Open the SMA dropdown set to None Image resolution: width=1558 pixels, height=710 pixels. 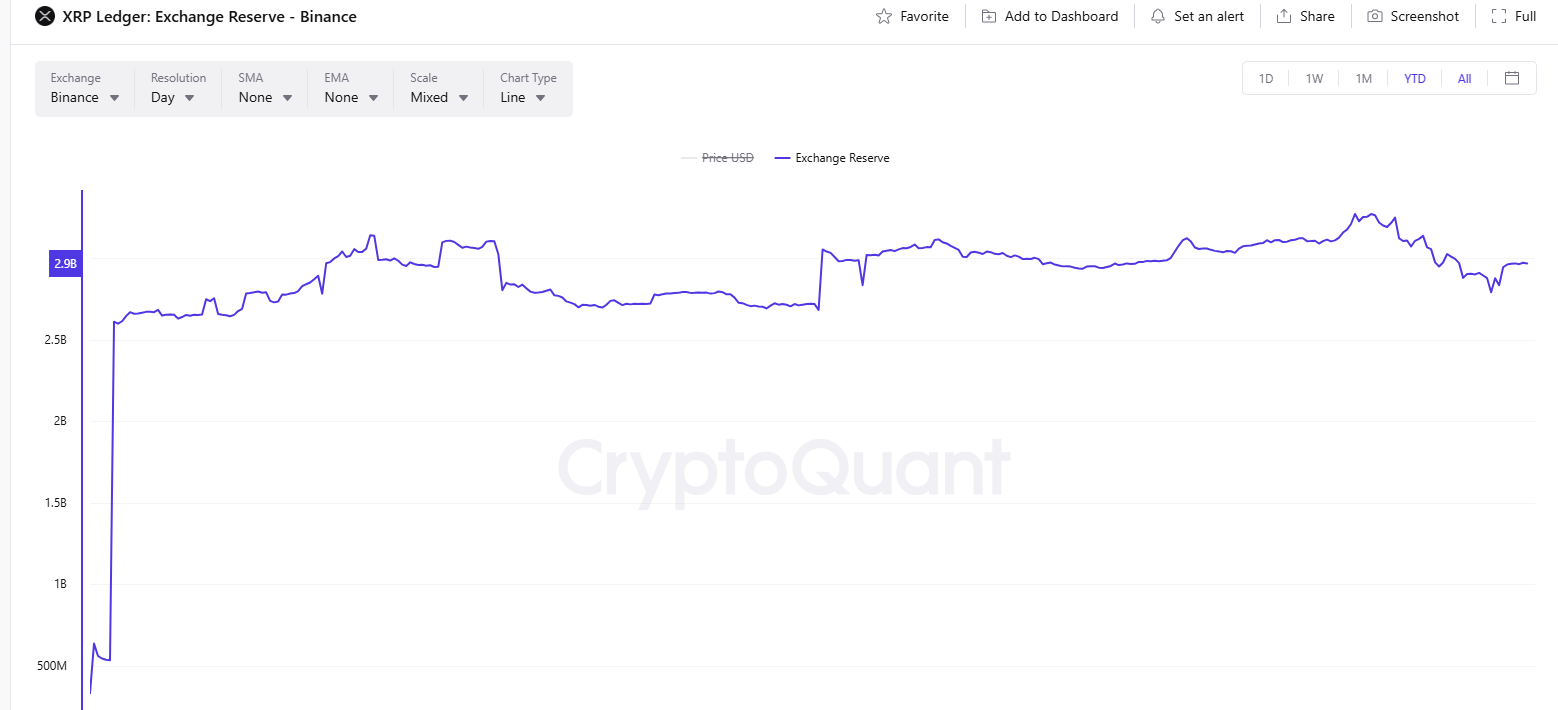point(265,89)
